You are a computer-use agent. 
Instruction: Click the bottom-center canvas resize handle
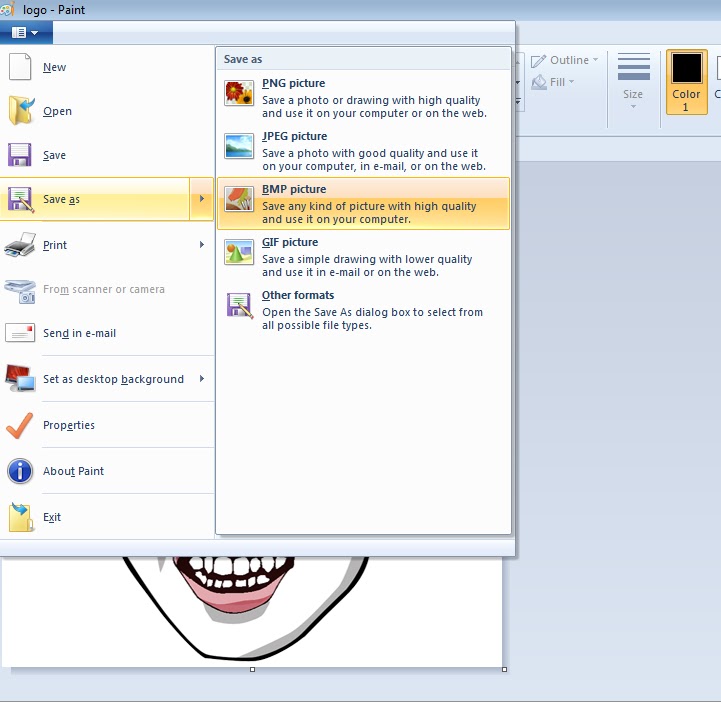pyautogui.click(x=252, y=669)
